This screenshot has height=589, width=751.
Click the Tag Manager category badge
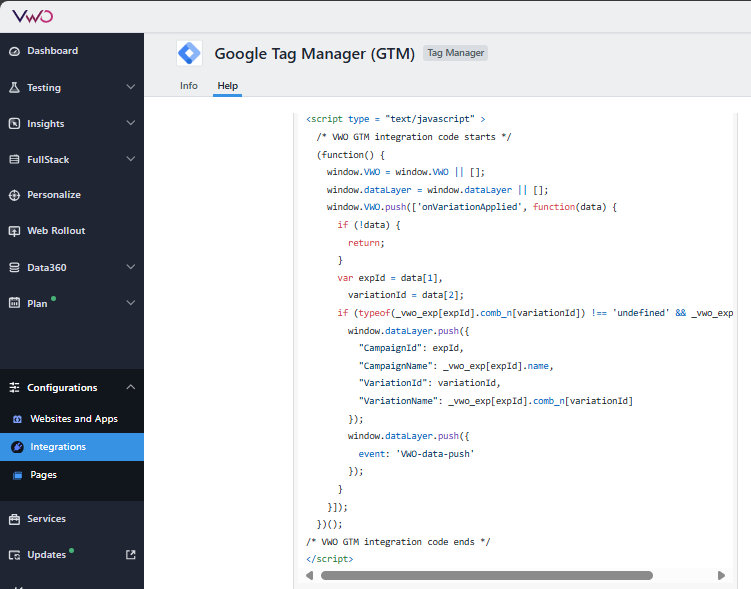coord(455,53)
